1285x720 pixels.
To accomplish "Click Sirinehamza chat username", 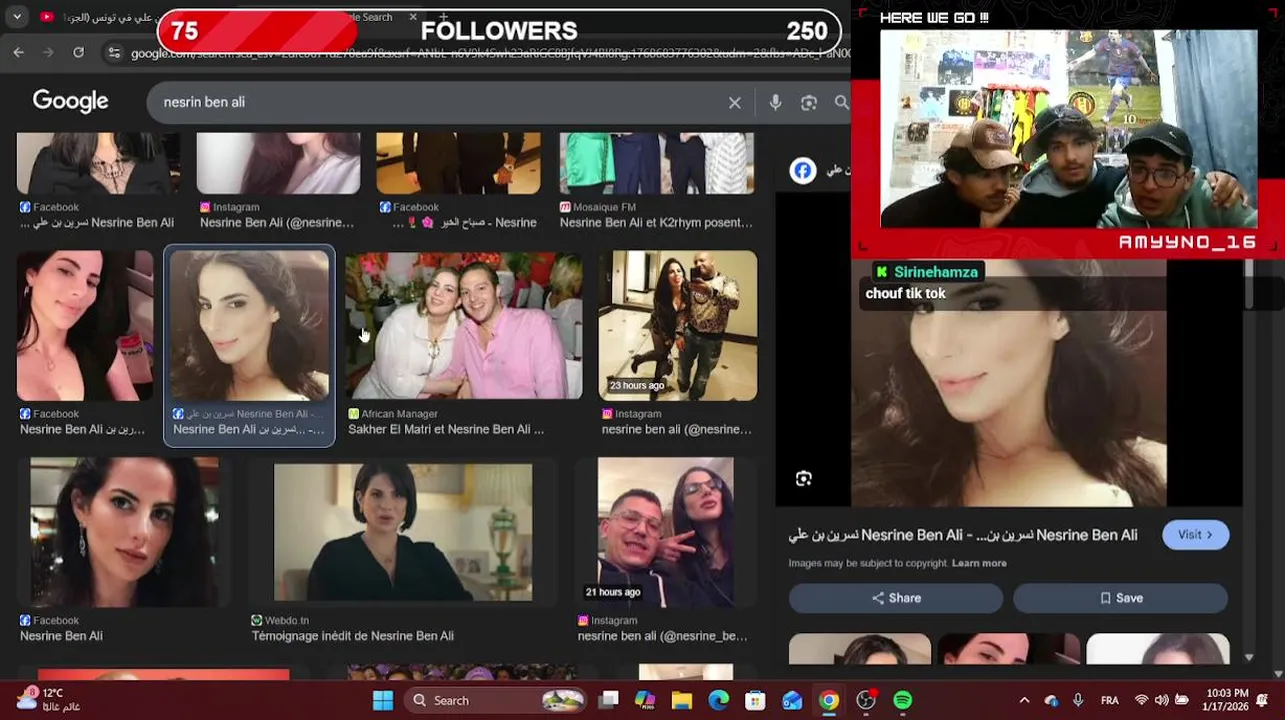I will (936, 272).
